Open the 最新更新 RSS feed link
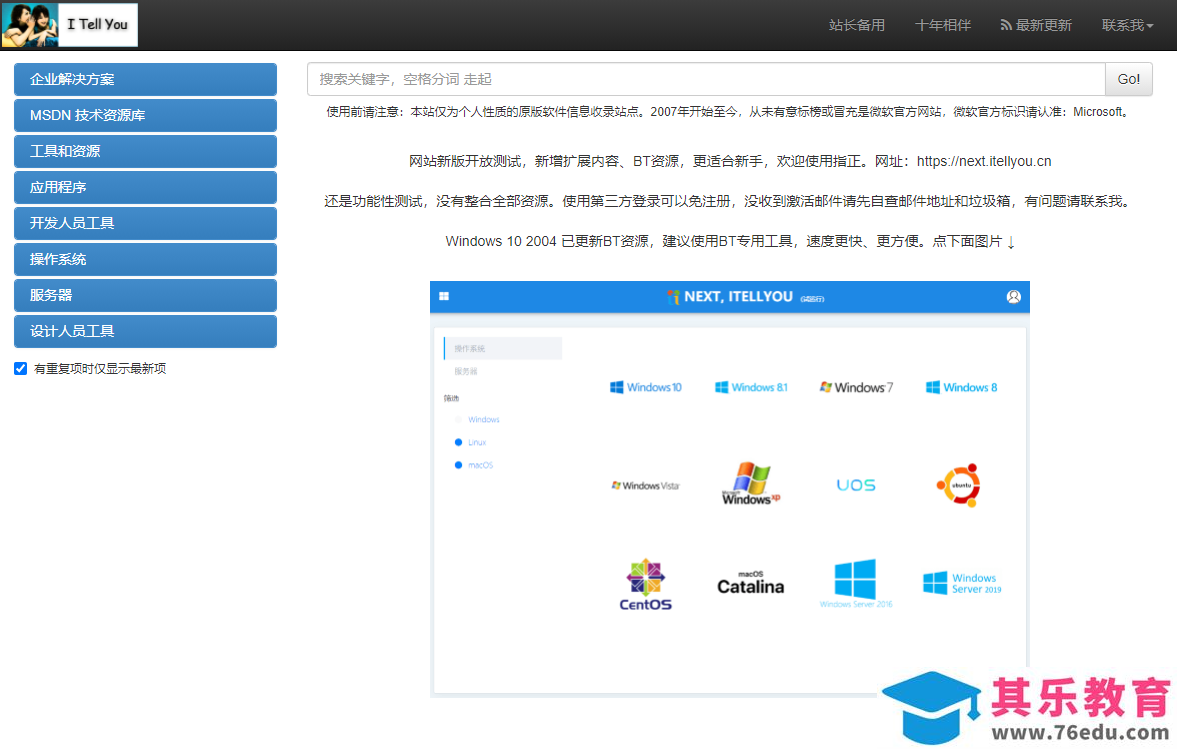The image size is (1177, 749). pos(1036,25)
